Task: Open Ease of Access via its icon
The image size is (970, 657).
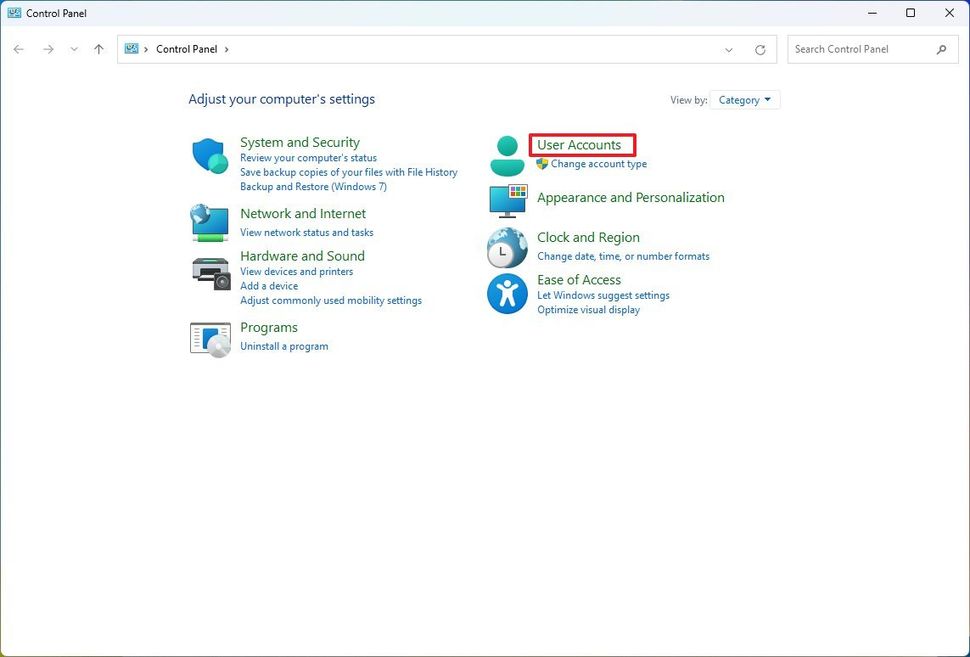Action: [507, 293]
